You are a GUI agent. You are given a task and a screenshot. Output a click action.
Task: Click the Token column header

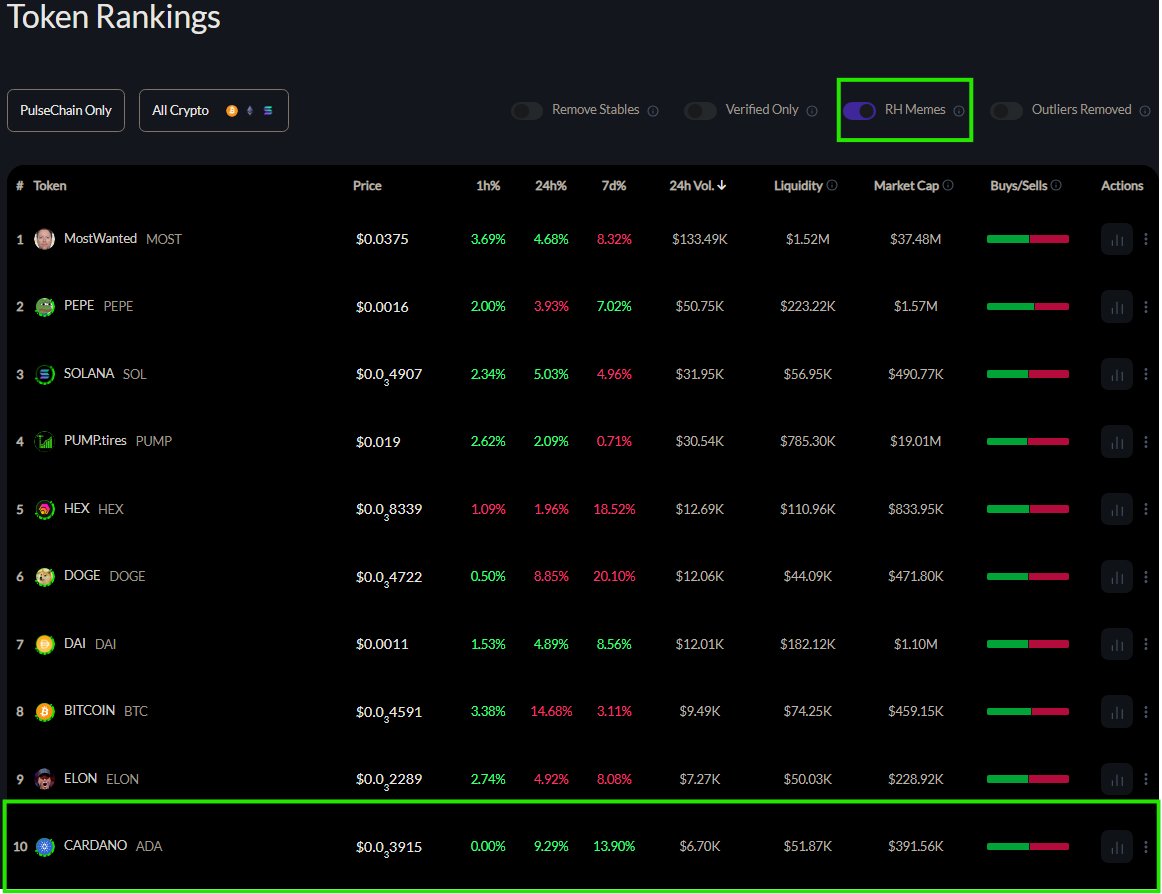[50, 185]
